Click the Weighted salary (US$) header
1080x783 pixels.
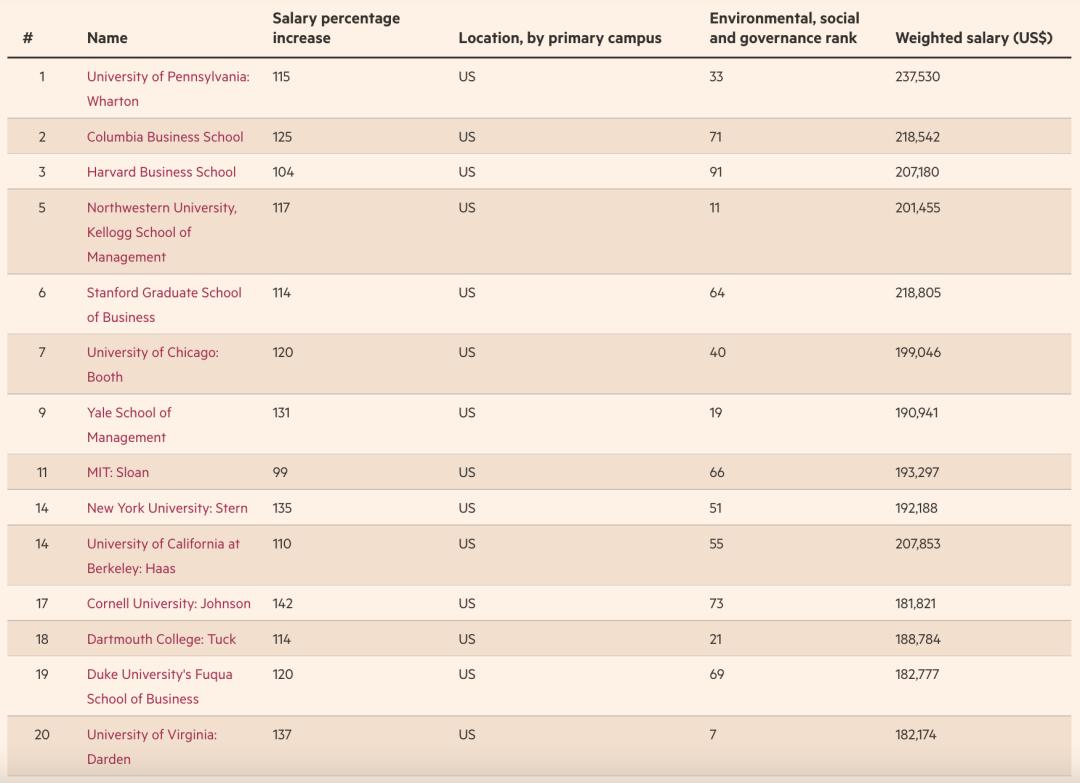point(973,38)
